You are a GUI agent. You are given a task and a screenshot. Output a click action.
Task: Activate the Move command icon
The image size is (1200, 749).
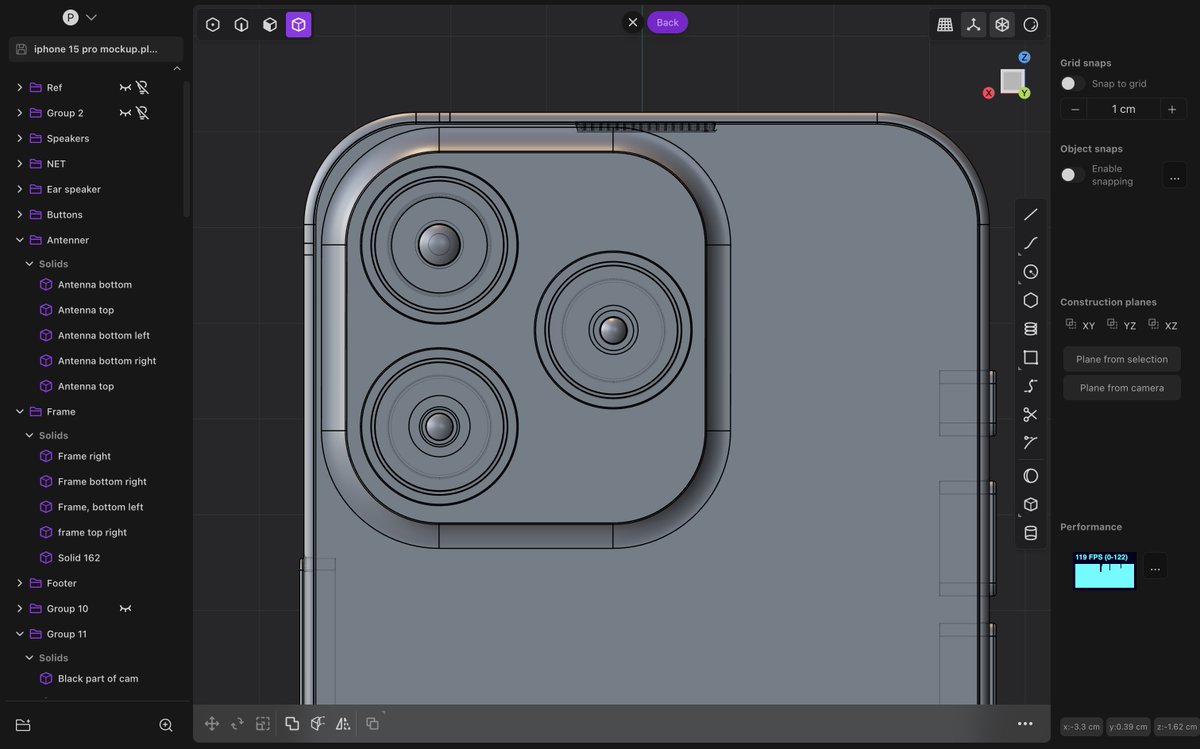212,724
